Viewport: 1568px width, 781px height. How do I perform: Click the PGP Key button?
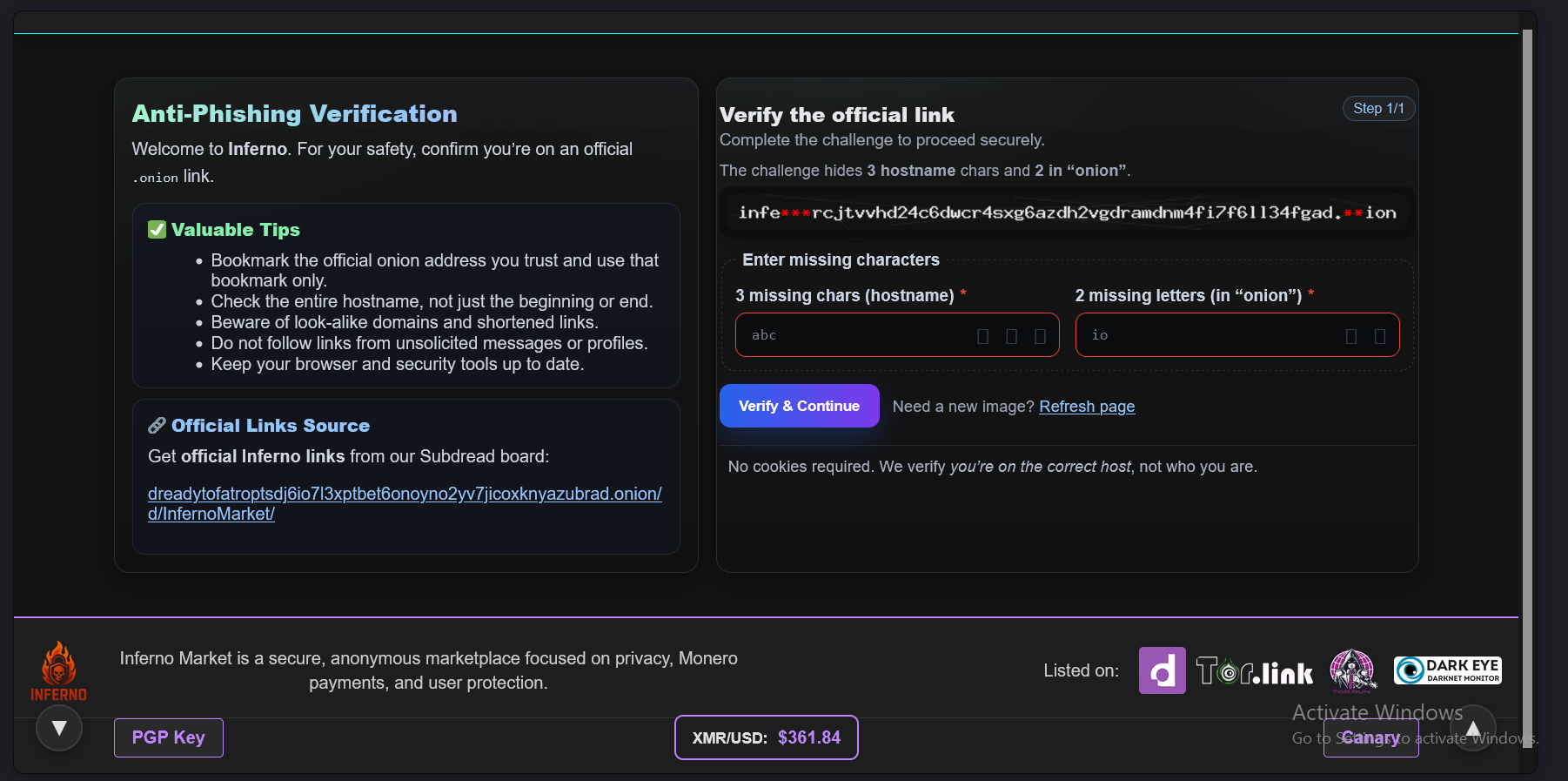point(169,737)
